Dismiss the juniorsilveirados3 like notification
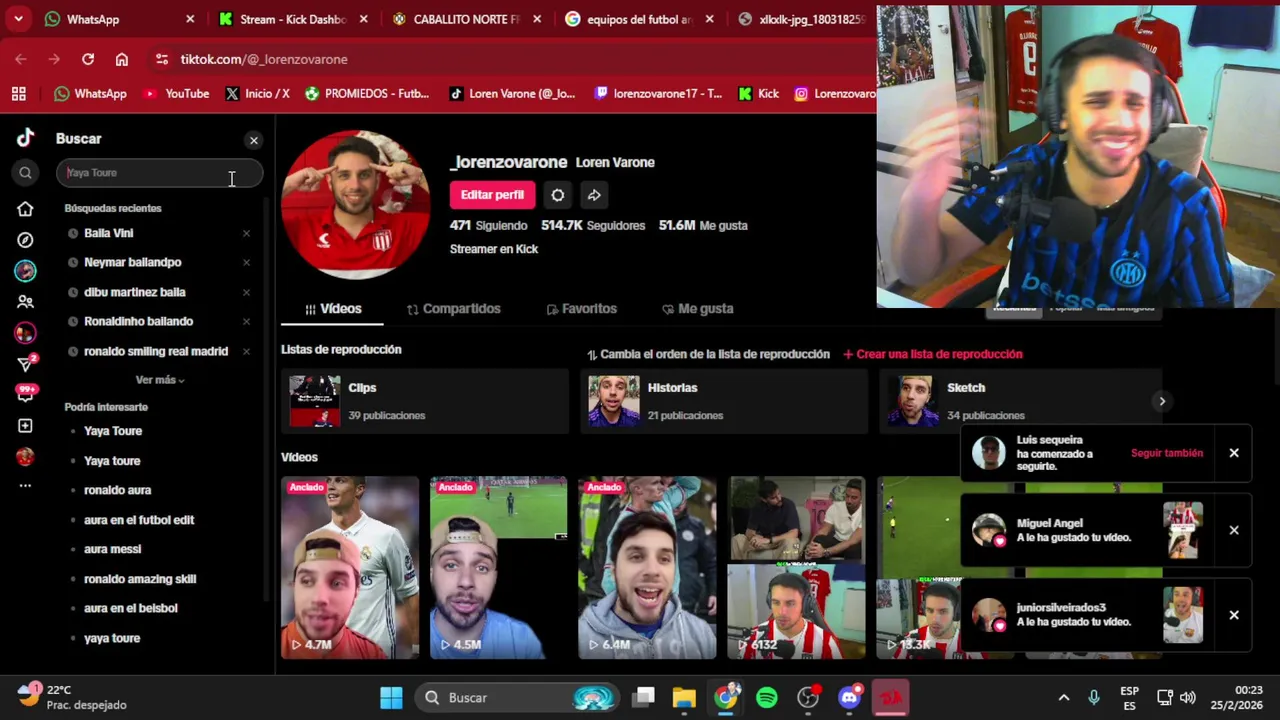The width and height of the screenshot is (1280, 720). tap(1234, 615)
